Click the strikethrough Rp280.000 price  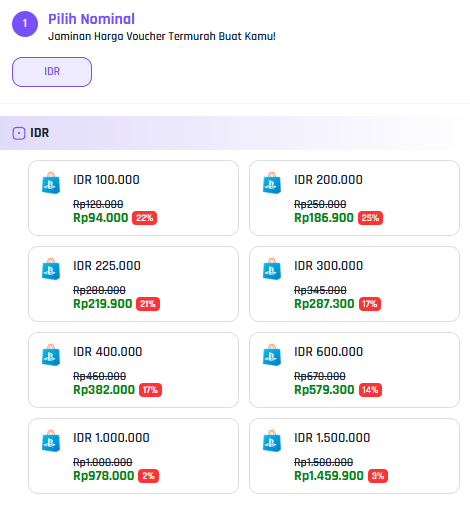tap(99, 290)
